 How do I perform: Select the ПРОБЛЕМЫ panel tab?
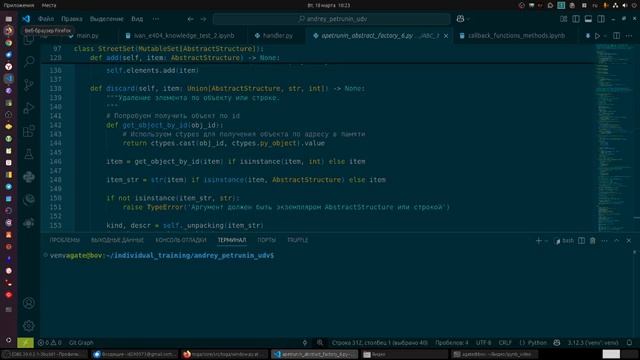[64, 240]
